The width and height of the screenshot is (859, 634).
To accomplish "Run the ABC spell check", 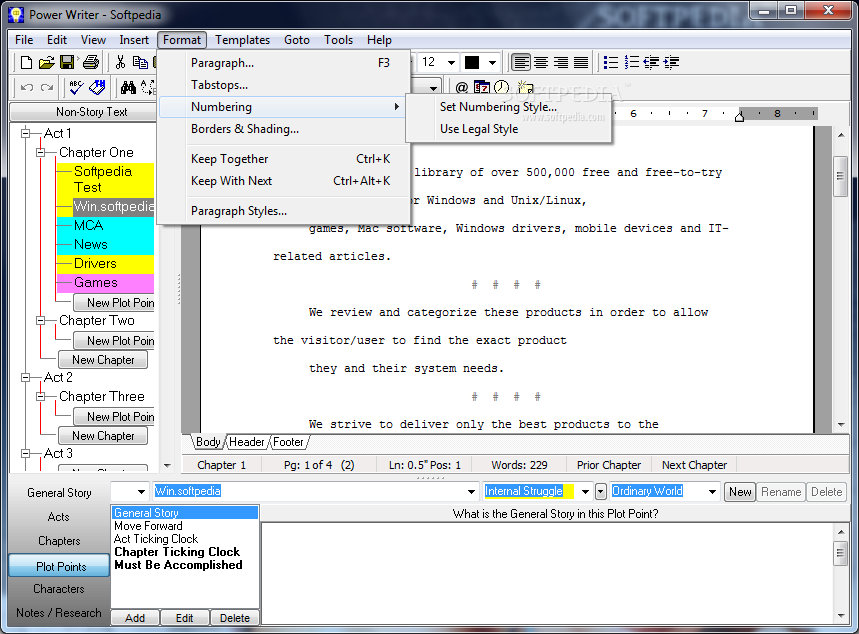I will pyautogui.click(x=76, y=87).
